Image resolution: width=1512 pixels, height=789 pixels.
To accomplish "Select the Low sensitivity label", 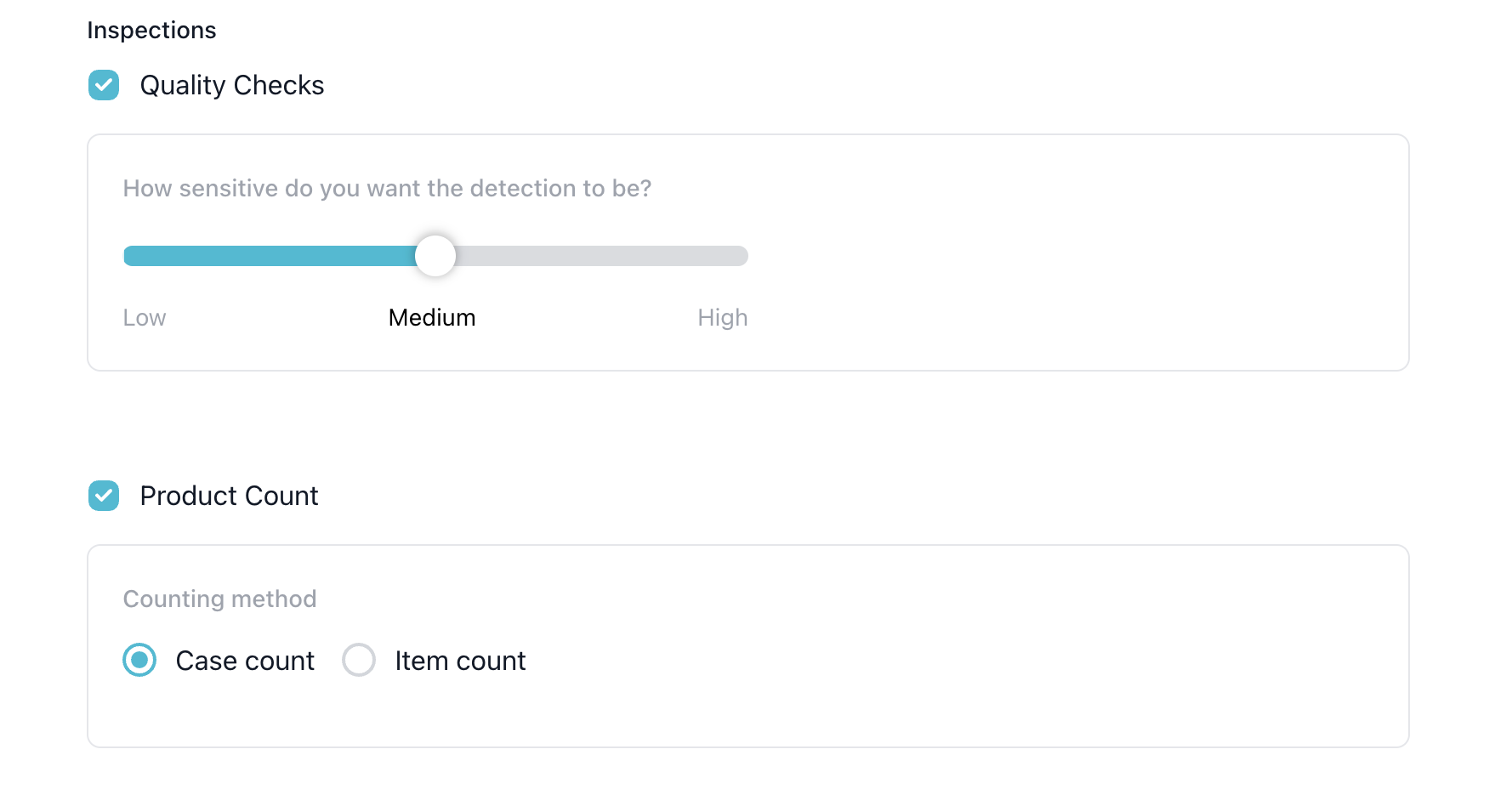I will (145, 318).
